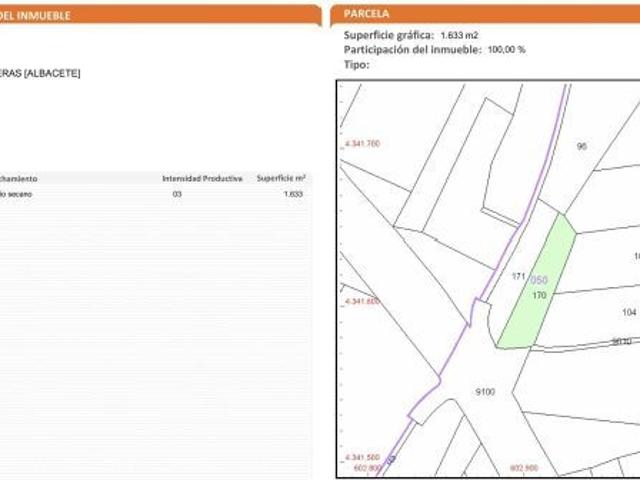This screenshot has width=640, height=480.
Task: Click parcel label 171 on the map
Action: pyautogui.click(x=518, y=276)
